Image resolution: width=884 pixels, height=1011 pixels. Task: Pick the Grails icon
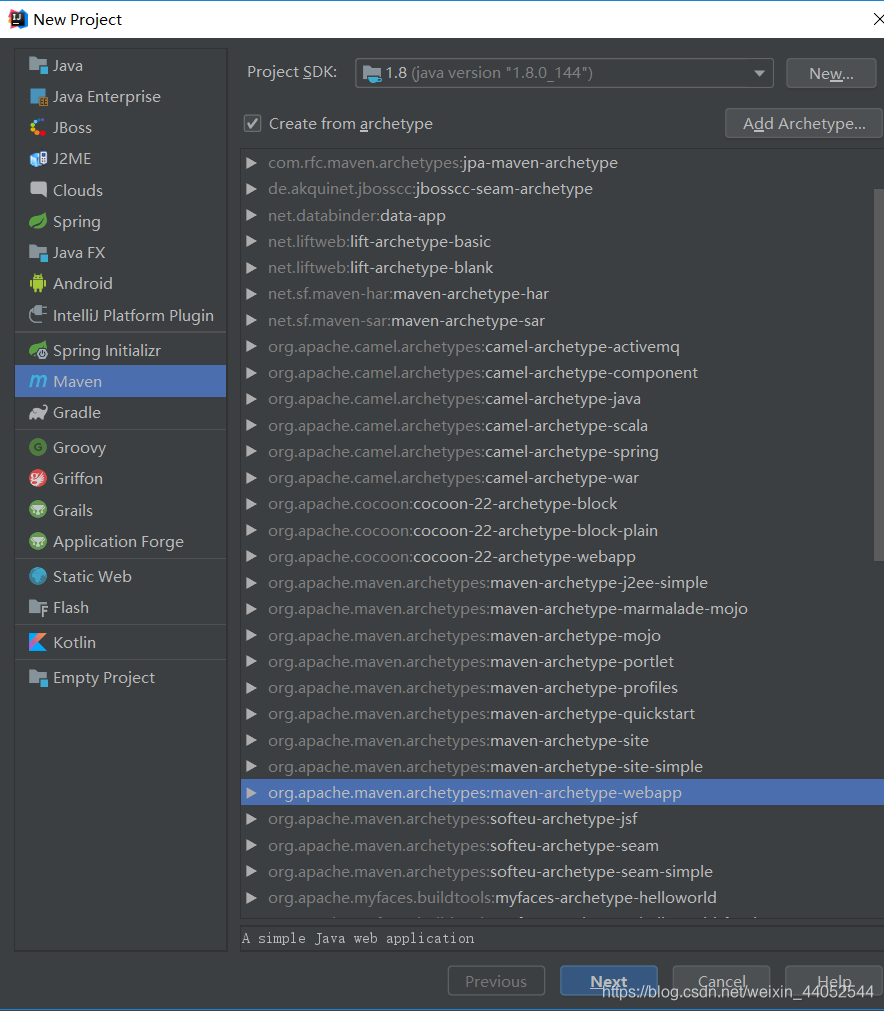(38, 510)
